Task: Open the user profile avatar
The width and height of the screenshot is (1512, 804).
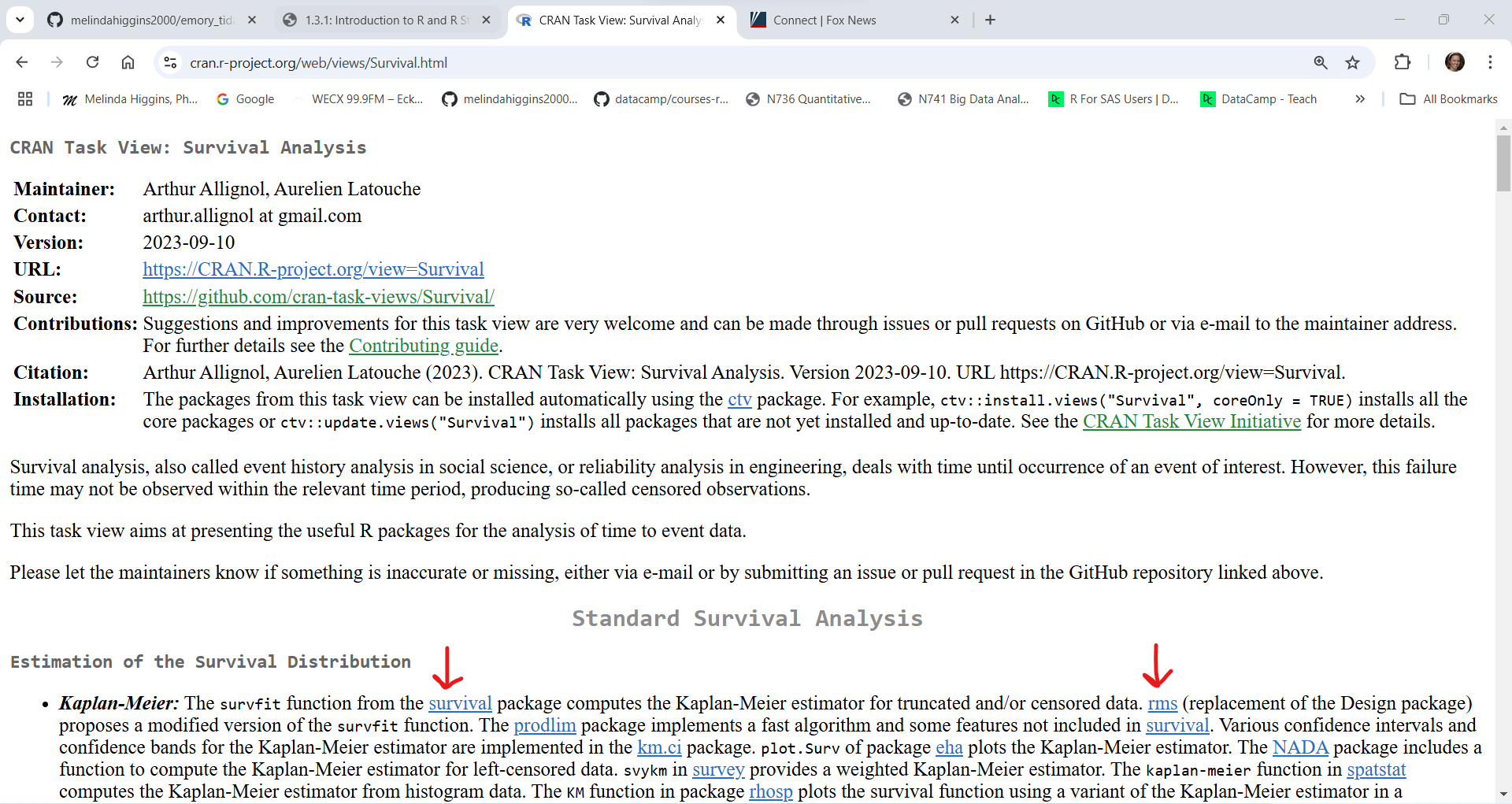Action: coord(1455,62)
